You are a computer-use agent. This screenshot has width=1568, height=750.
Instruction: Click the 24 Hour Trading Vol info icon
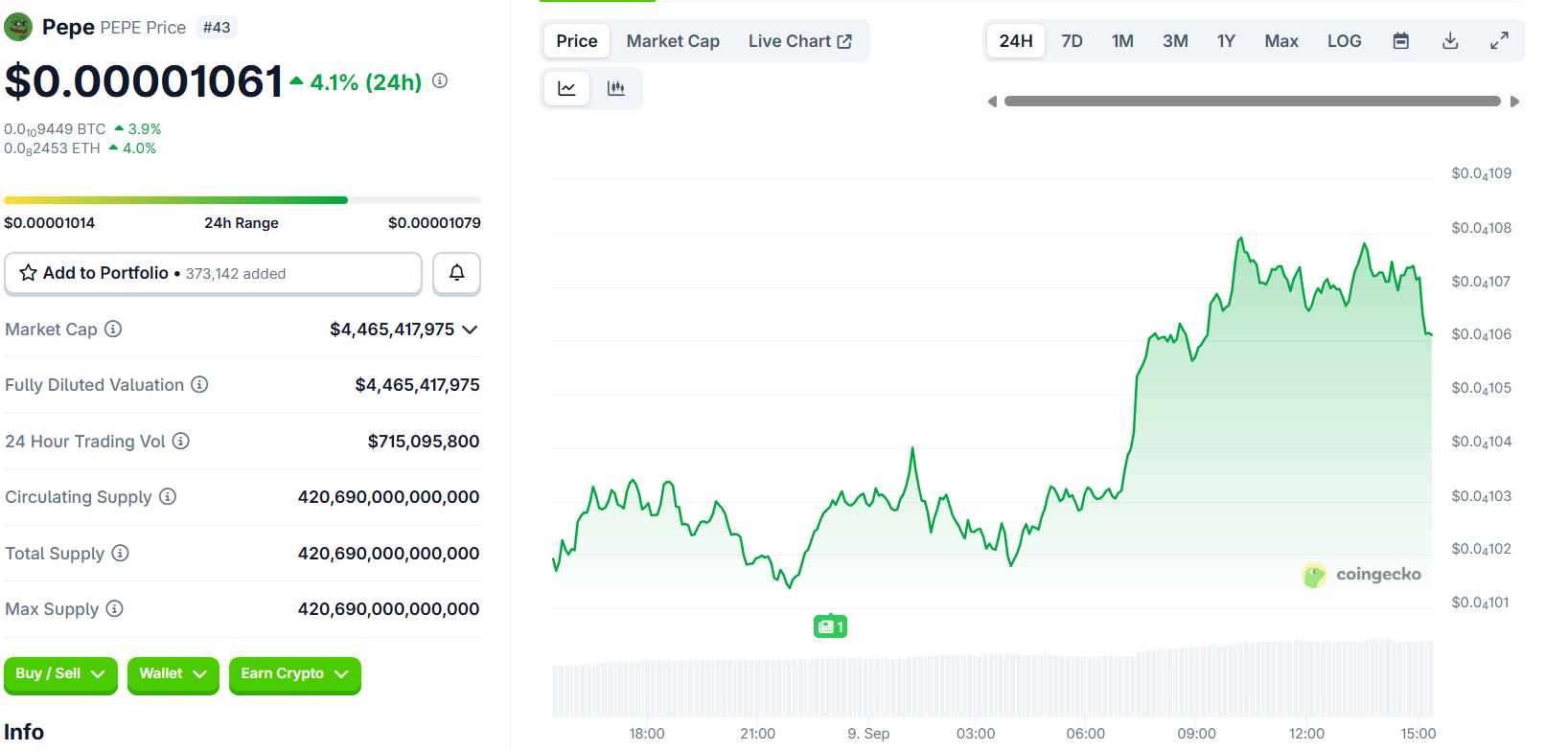point(181,441)
